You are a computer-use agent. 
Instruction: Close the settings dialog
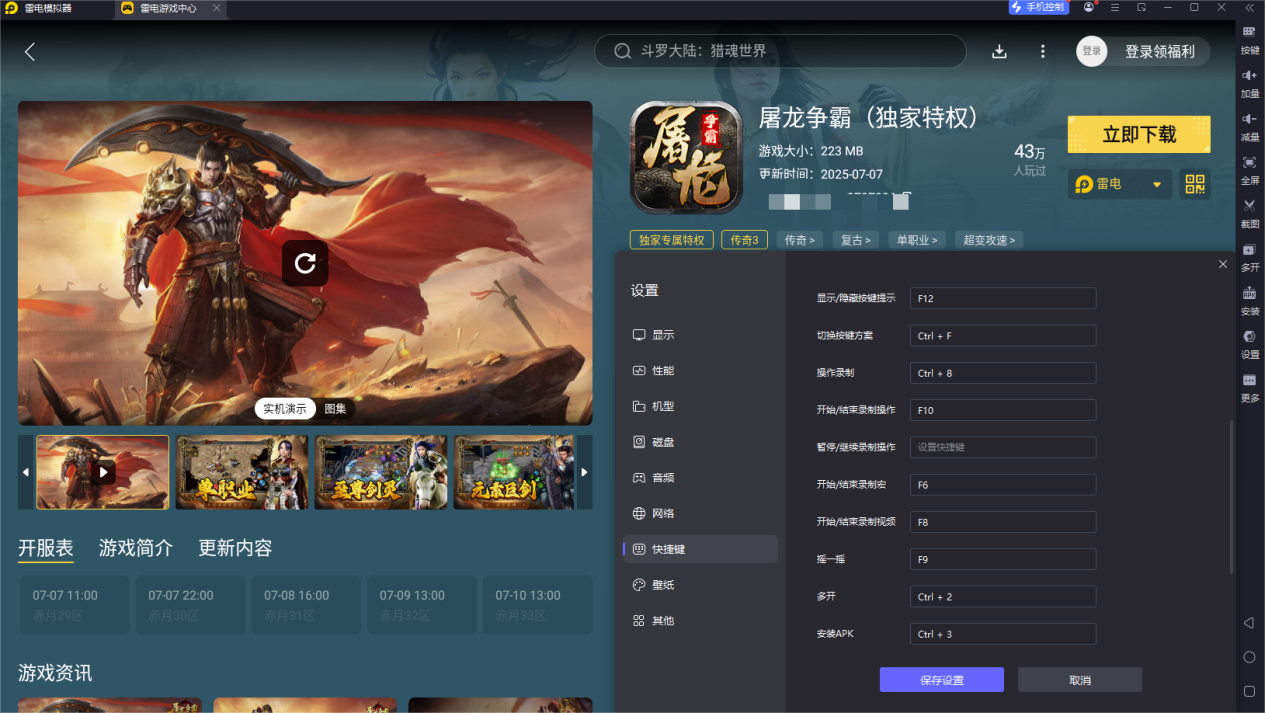(x=1223, y=264)
